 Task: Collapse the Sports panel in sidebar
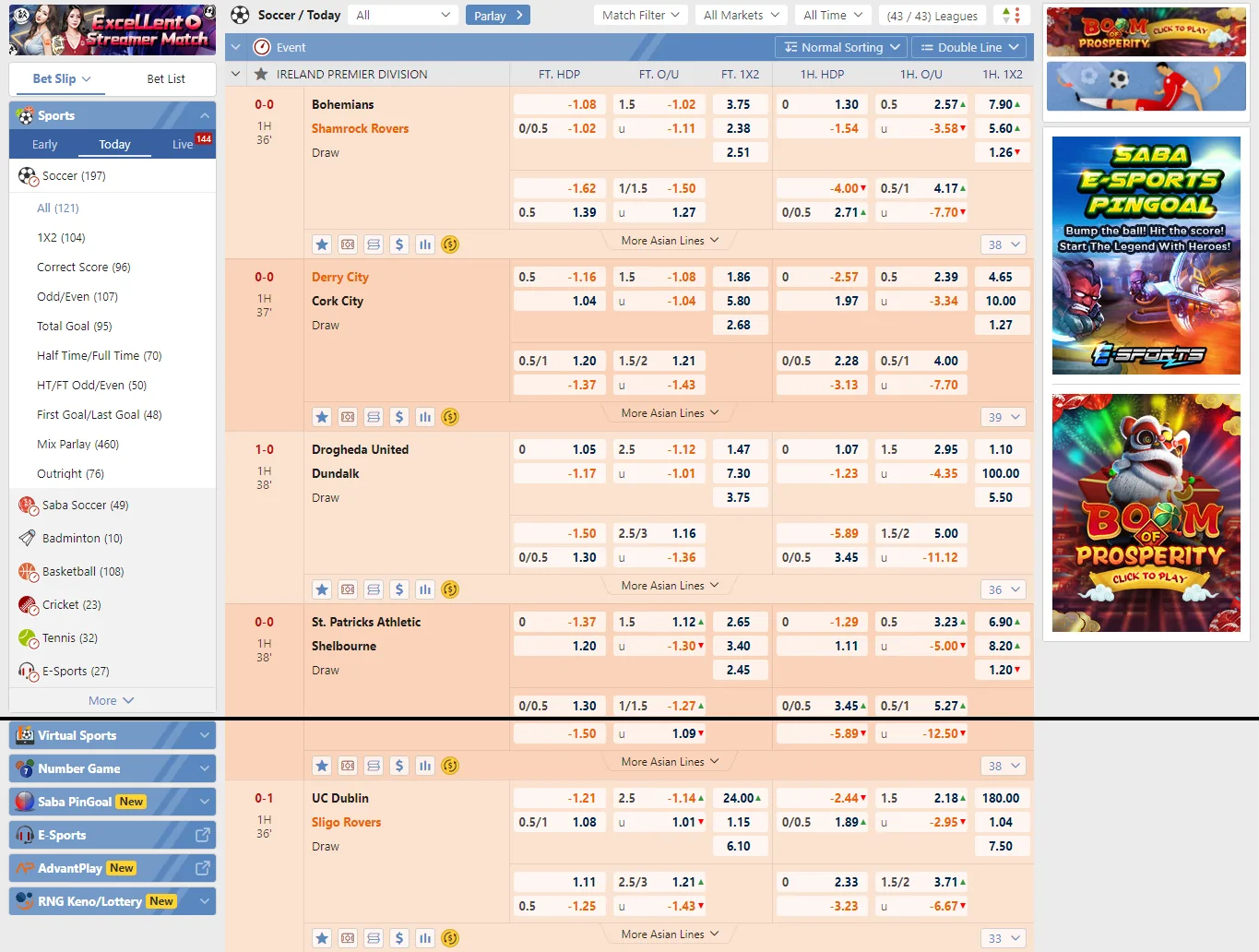pos(204,115)
